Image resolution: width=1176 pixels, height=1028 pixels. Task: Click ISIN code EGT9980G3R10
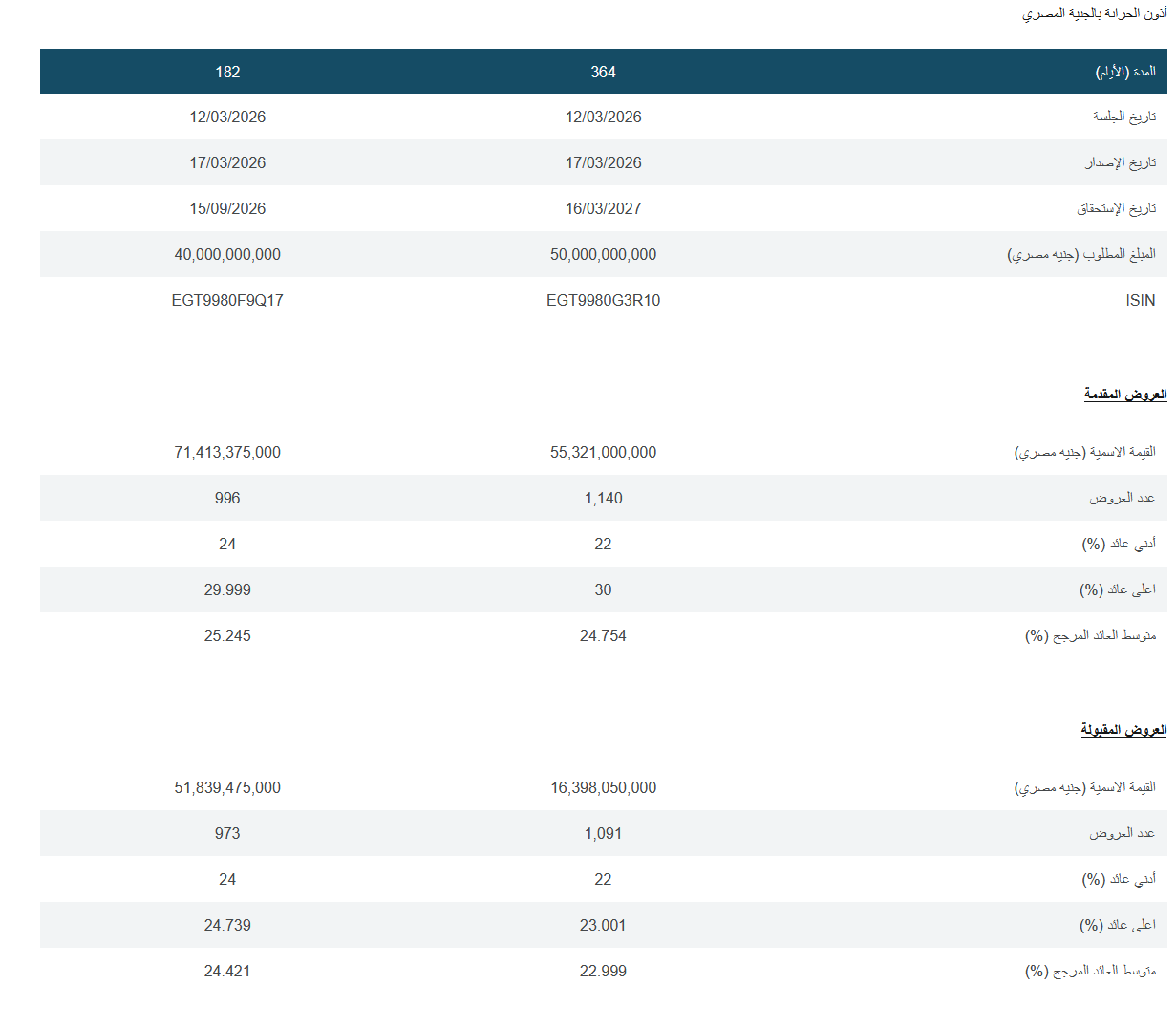click(603, 300)
